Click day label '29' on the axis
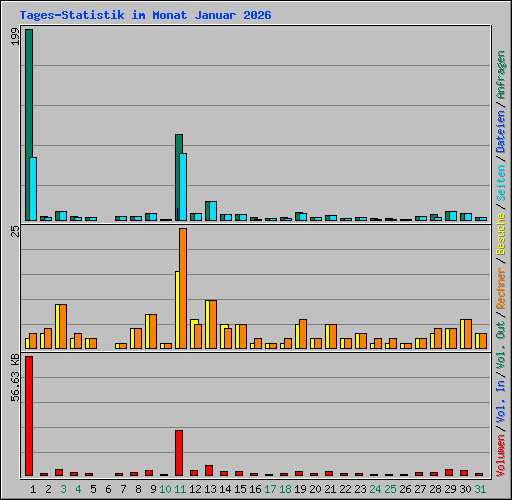Viewport: 512px width, 500px height. pyautogui.click(x=450, y=489)
